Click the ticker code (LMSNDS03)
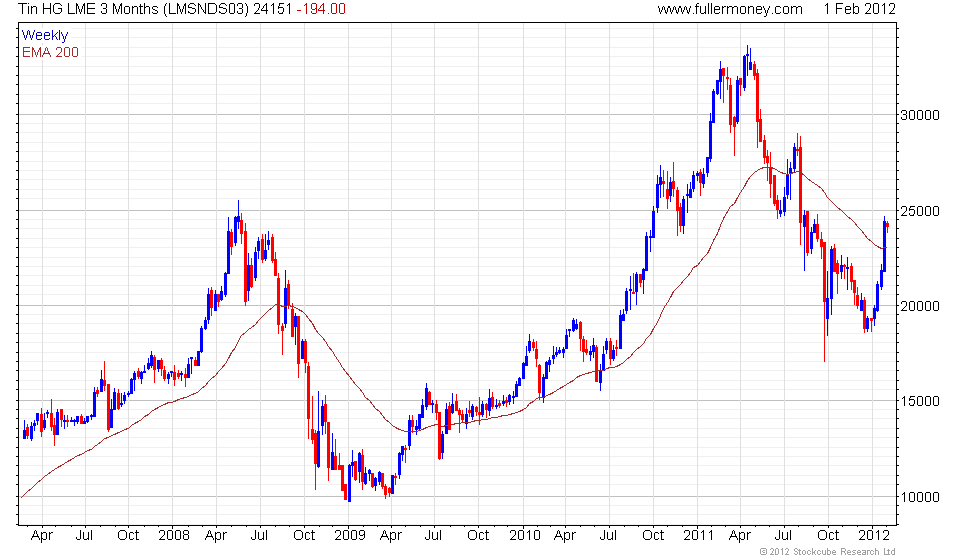Viewport: 980px width, 560px height. 206,9
